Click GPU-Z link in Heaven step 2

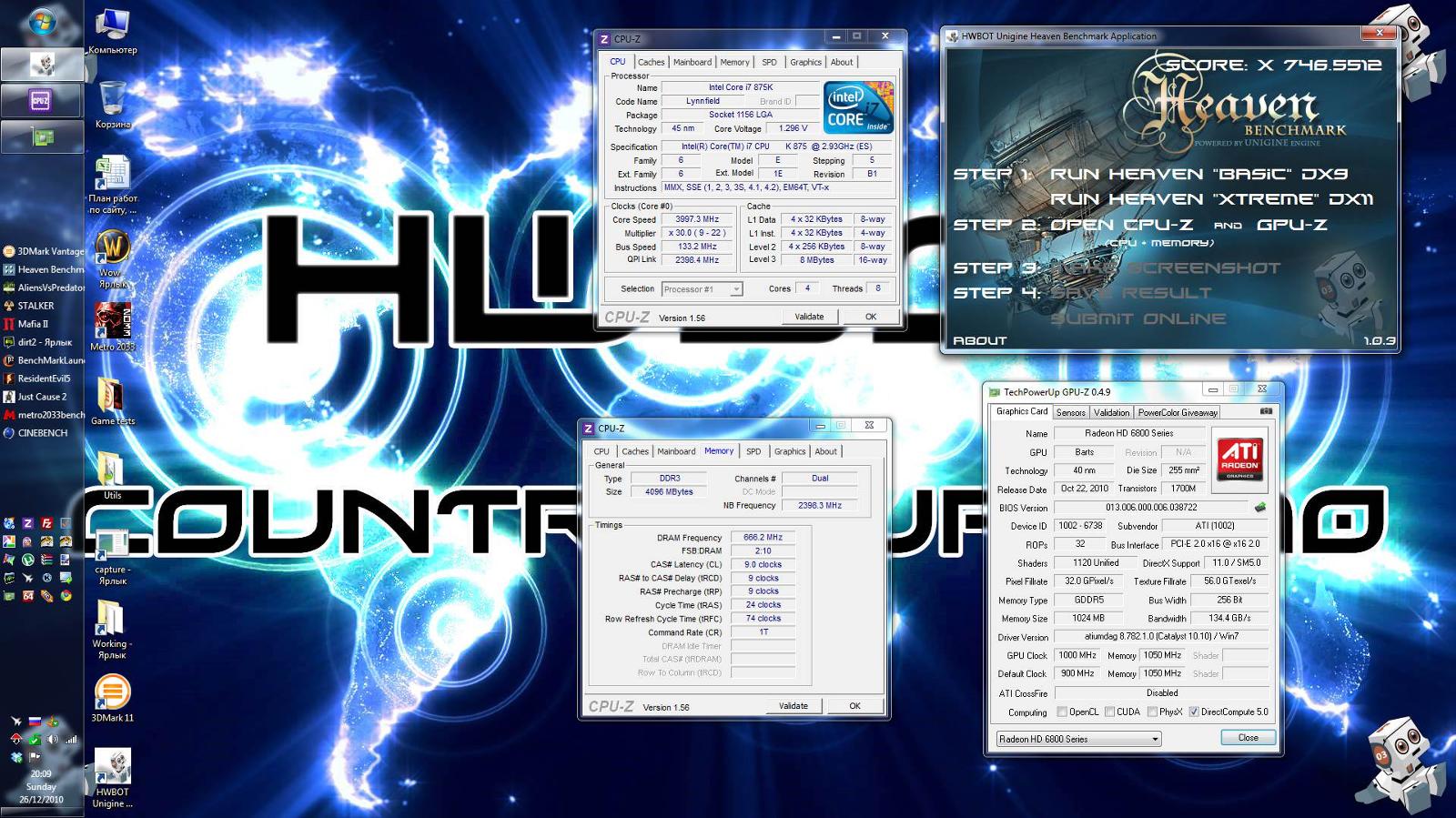click(1292, 225)
